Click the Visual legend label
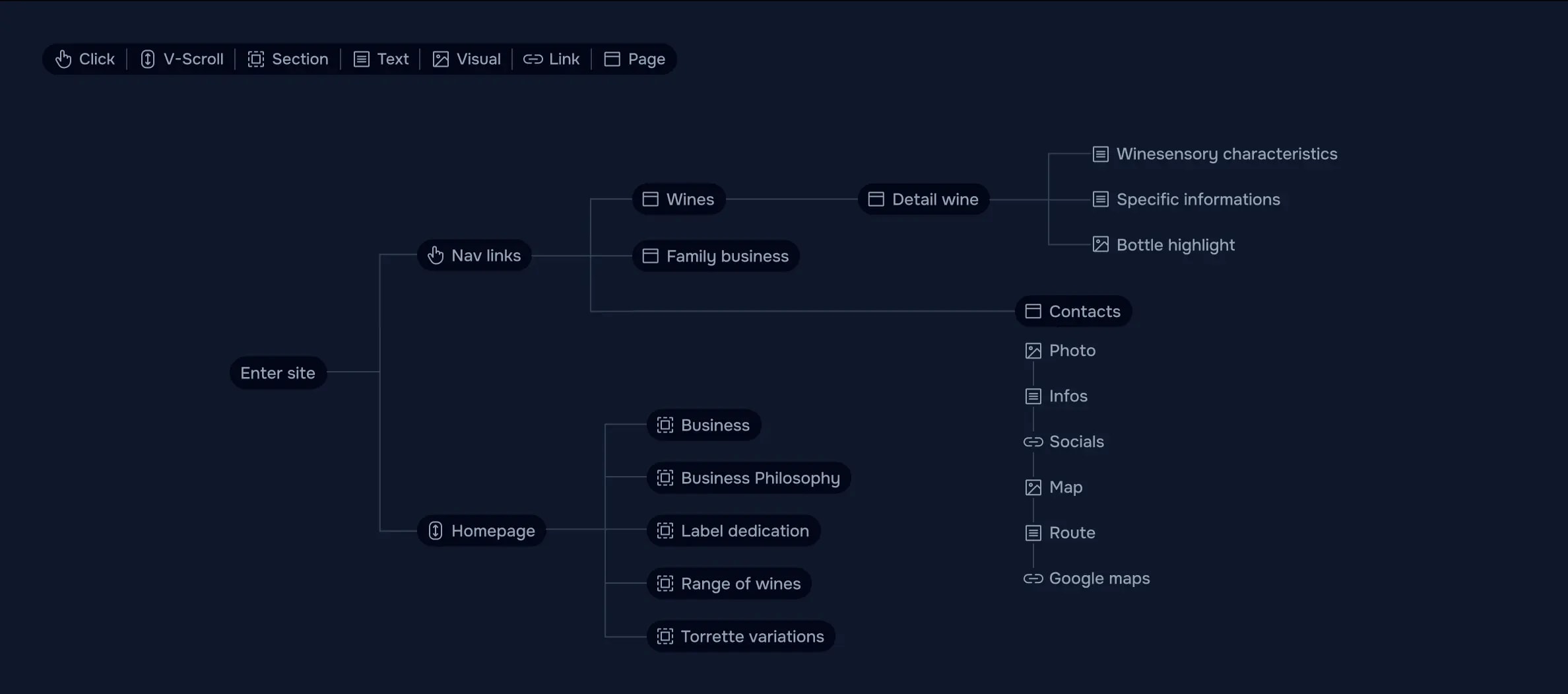The image size is (1568, 694). [478, 59]
